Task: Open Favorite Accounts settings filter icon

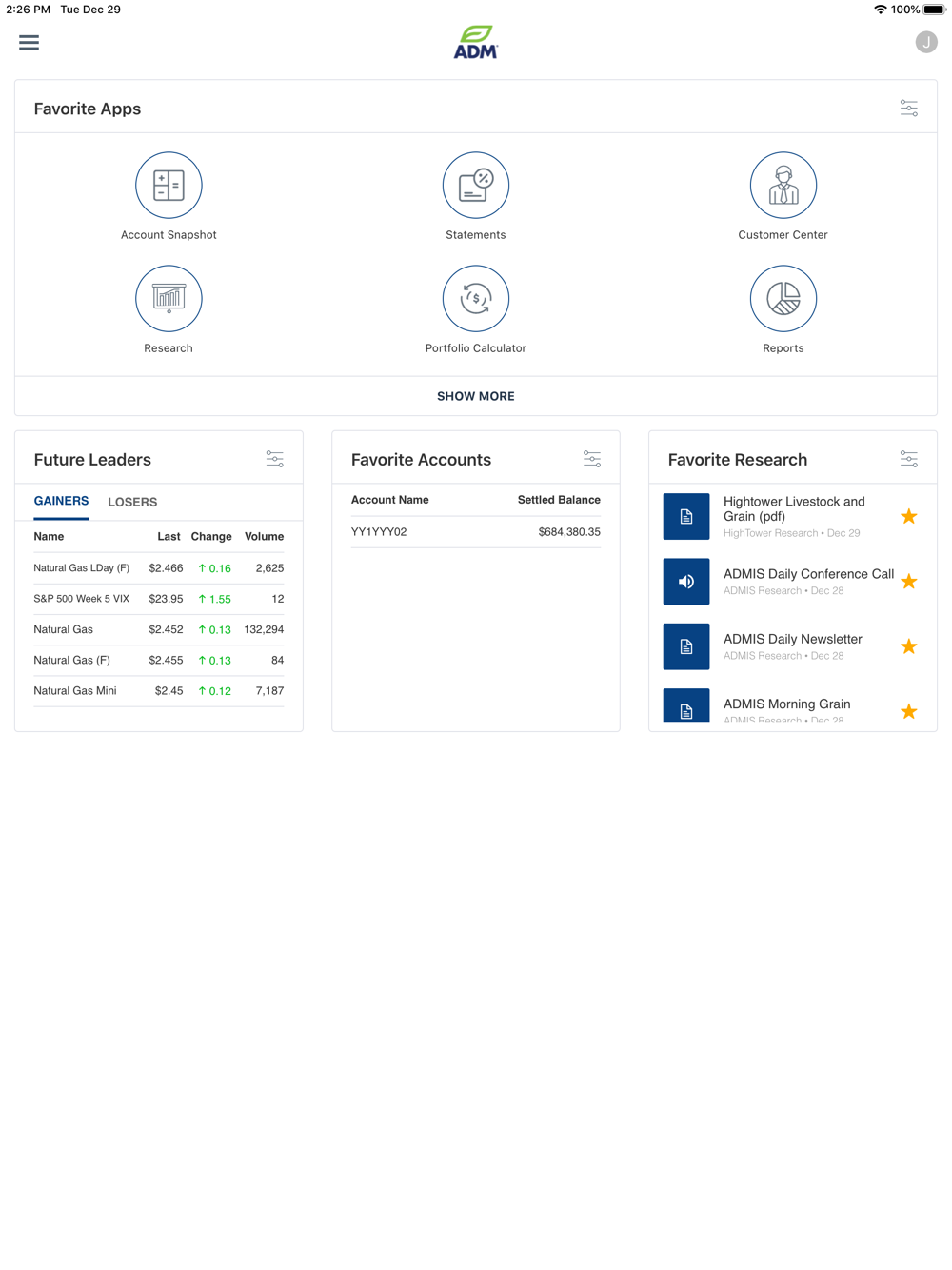Action: tap(592, 459)
